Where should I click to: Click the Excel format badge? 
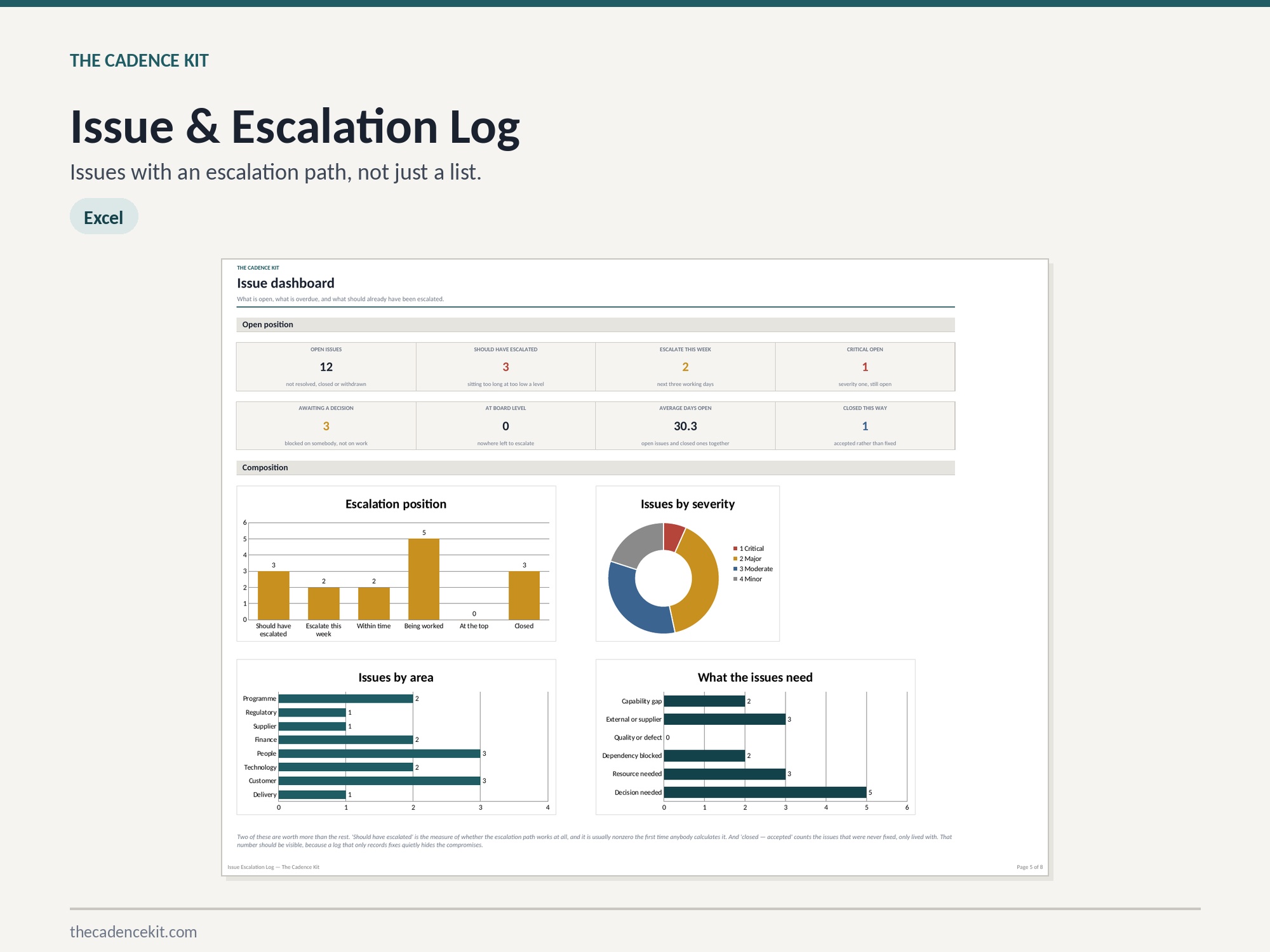tap(104, 216)
